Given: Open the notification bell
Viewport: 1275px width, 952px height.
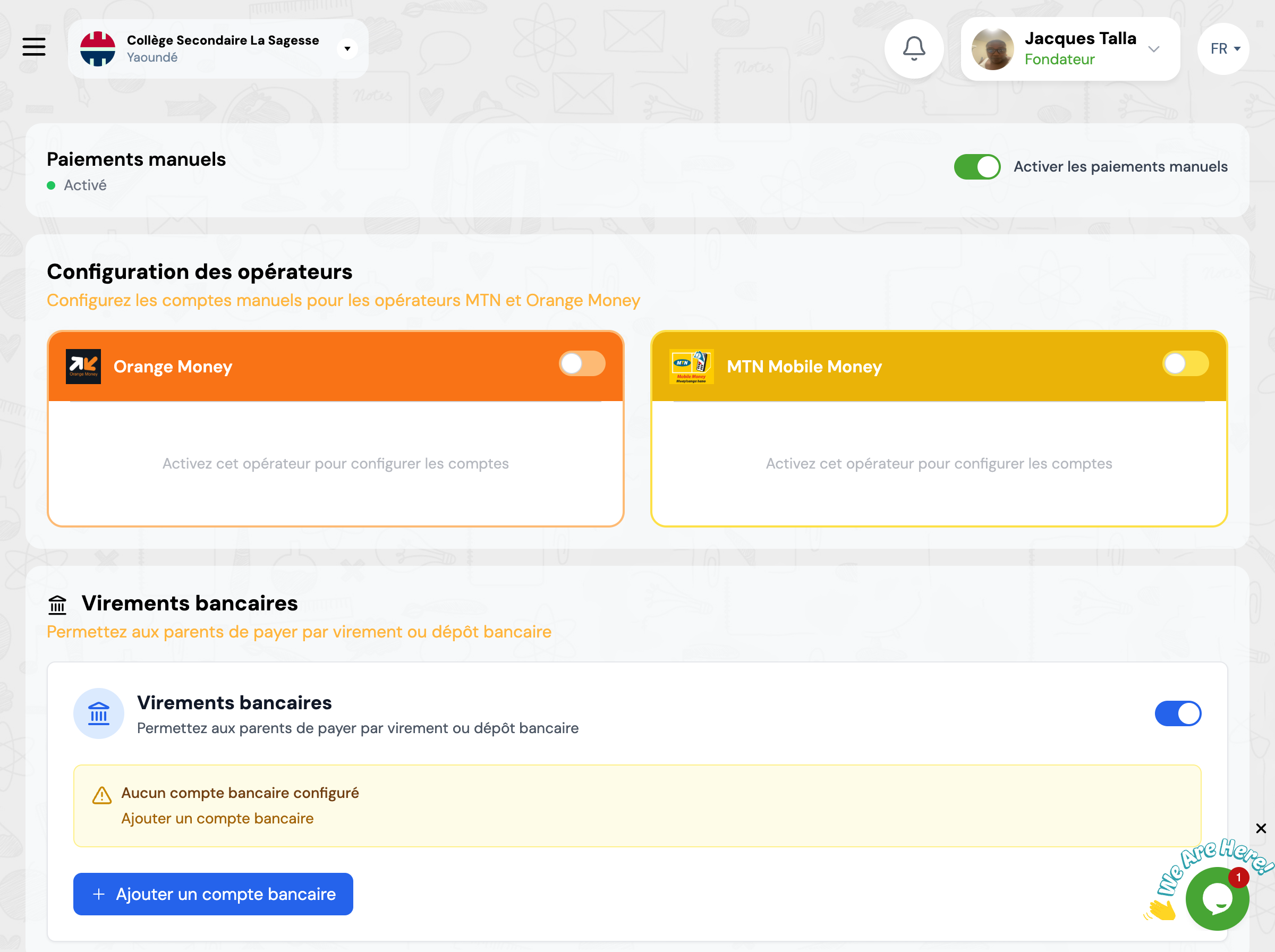Looking at the screenshot, I should [x=914, y=49].
